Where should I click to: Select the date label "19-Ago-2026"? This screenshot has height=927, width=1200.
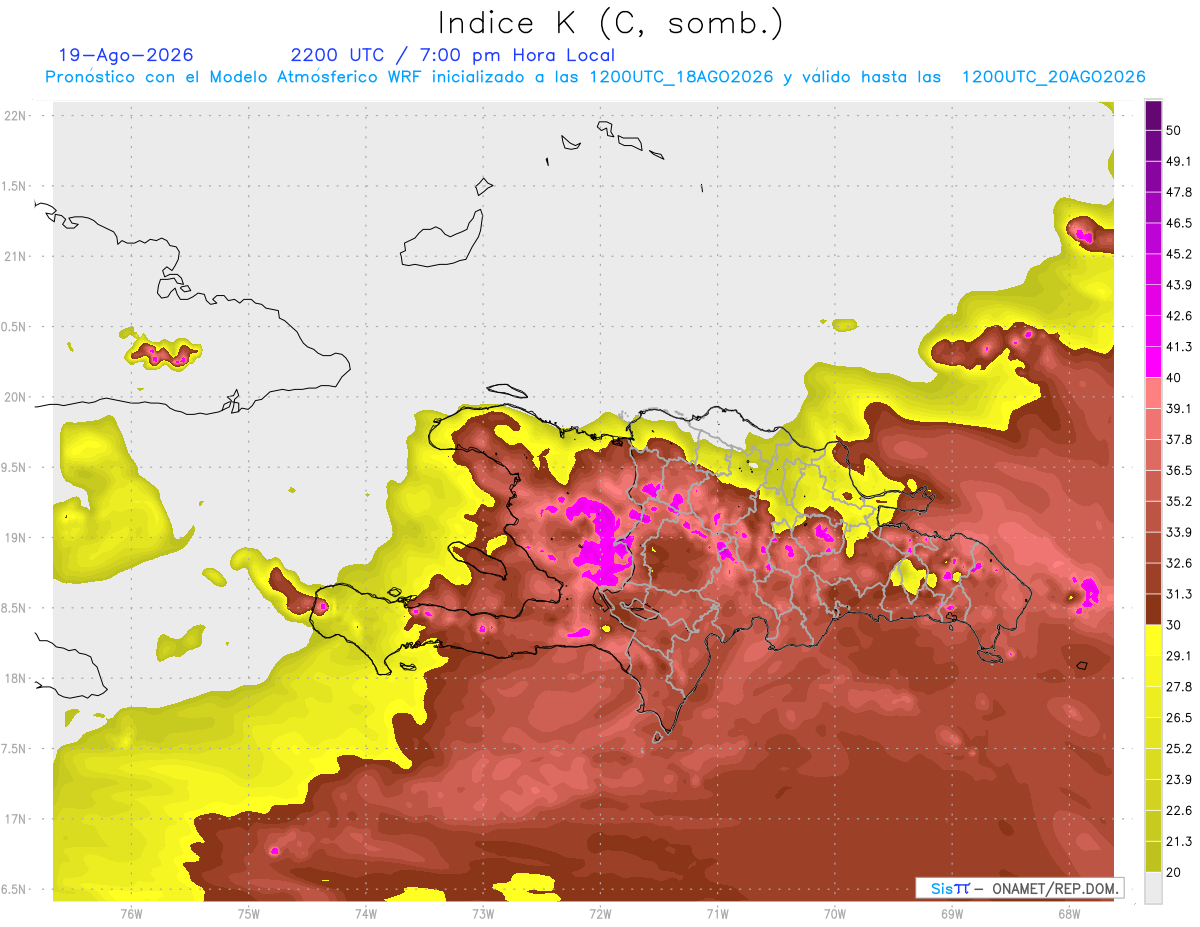[126, 55]
